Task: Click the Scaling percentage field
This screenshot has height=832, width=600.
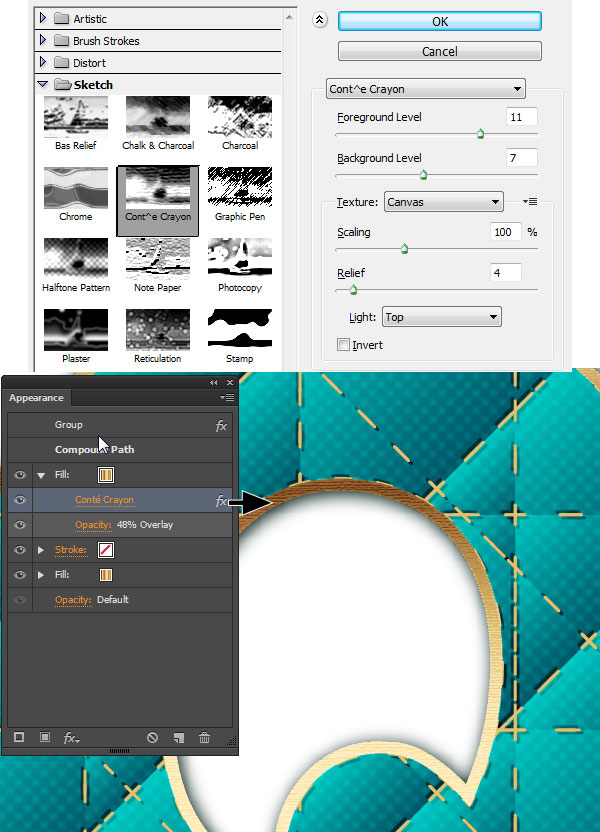Action: click(506, 232)
